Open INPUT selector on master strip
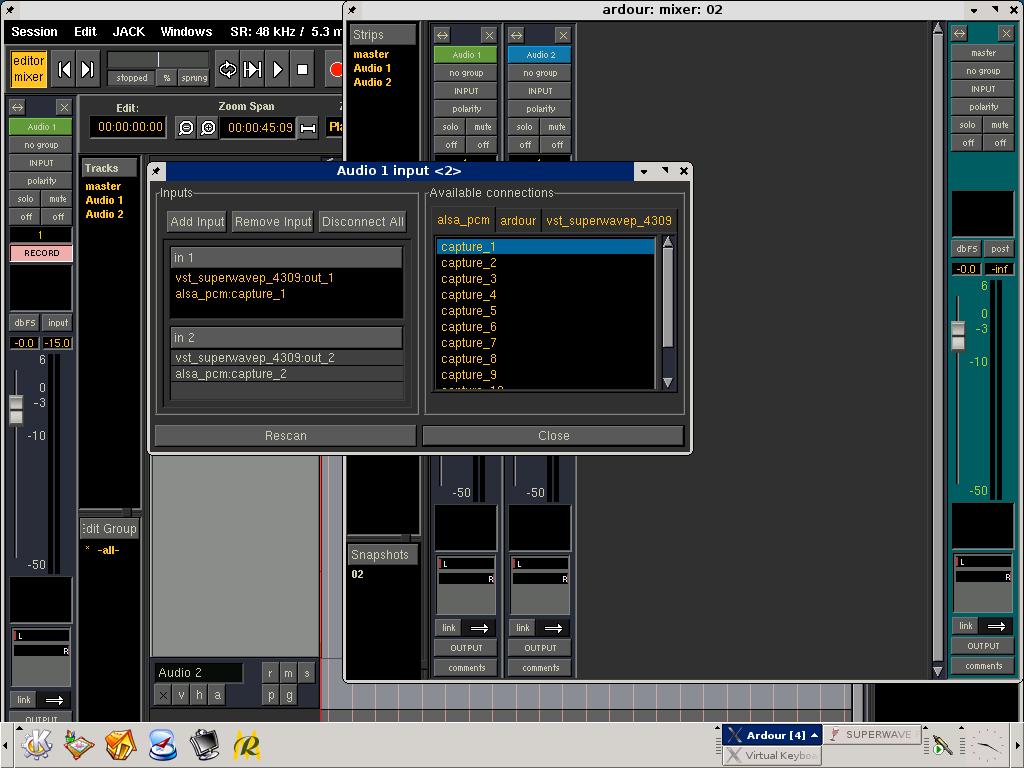The width and height of the screenshot is (1024, 768). coord(984,89)
